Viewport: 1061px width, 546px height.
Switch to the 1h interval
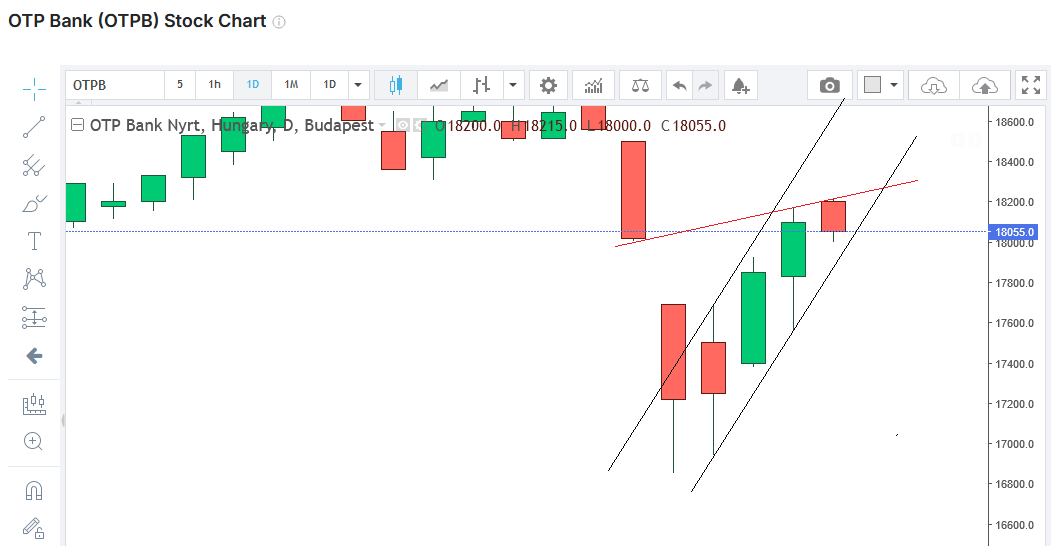215,85
